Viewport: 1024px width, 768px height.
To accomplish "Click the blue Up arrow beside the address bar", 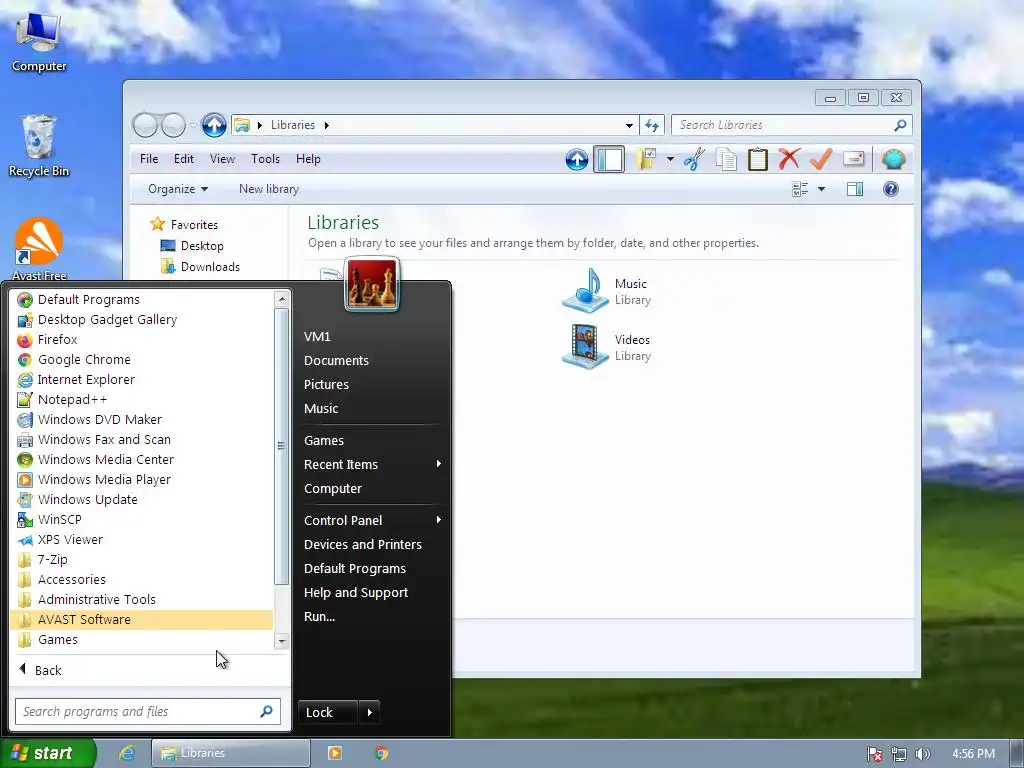I will (214, 125).
